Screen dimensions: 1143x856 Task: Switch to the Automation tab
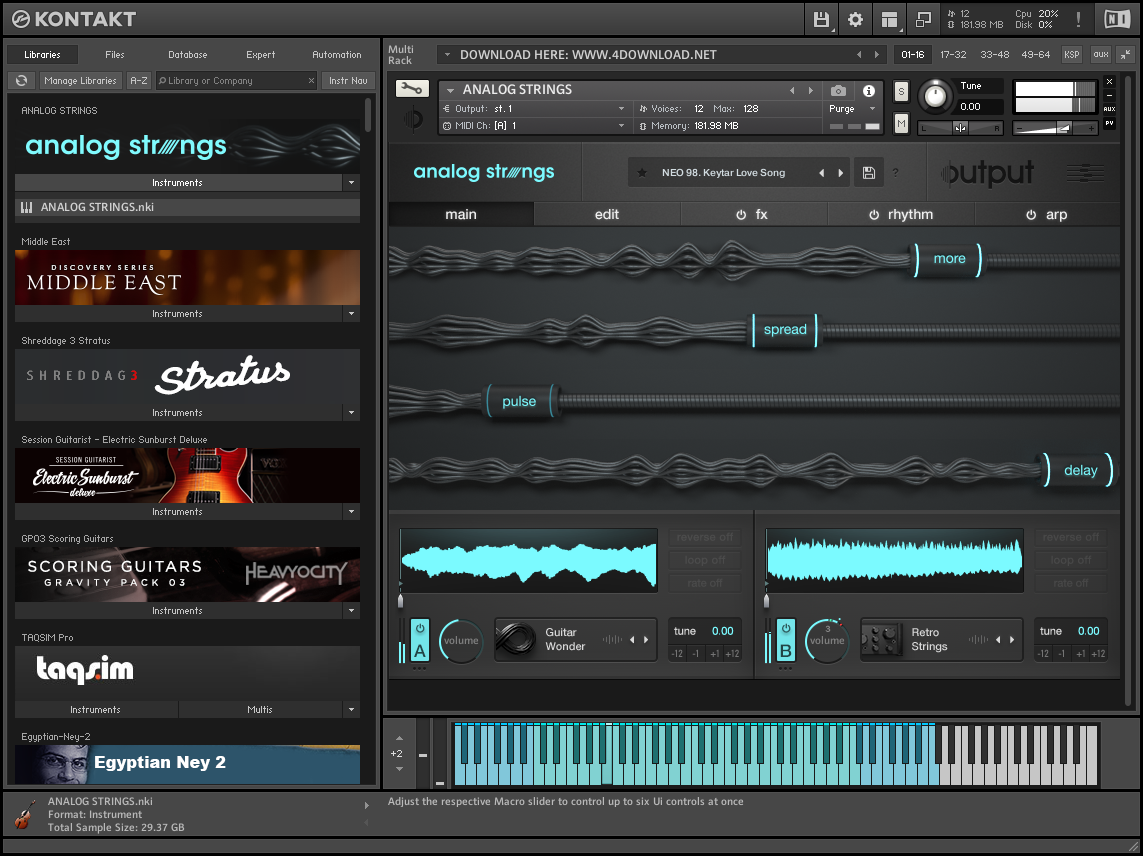[336, 55]
